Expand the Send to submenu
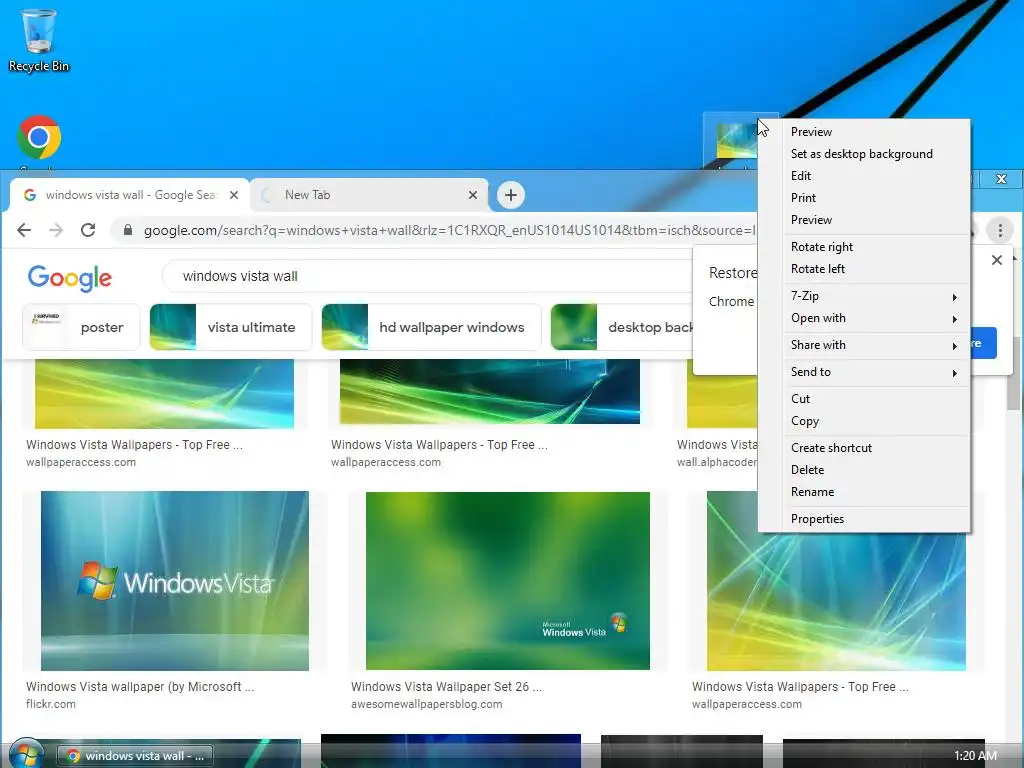This screenshot has width=1024, height=768. 863,372
